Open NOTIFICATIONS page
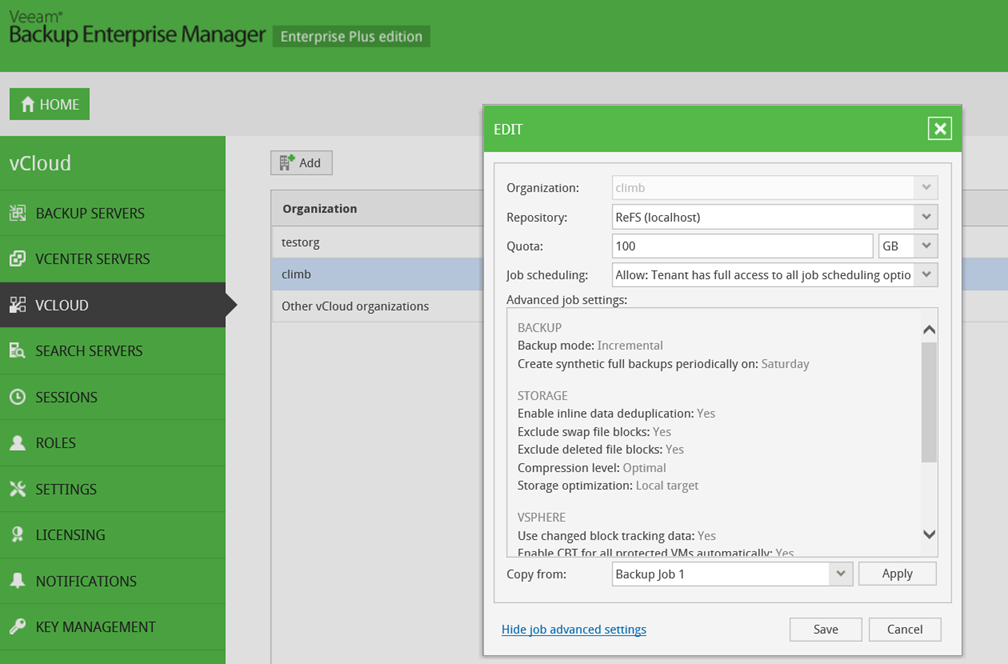The image size is (1008, 664). click(112, 580)
